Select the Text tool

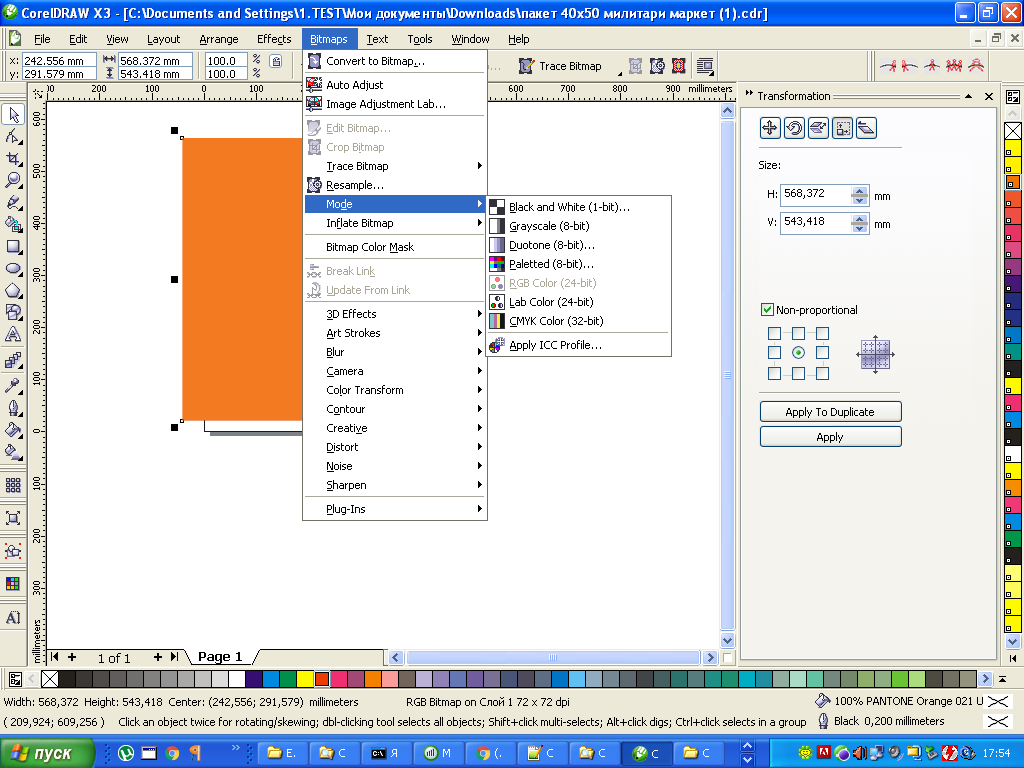pos(13,334)
